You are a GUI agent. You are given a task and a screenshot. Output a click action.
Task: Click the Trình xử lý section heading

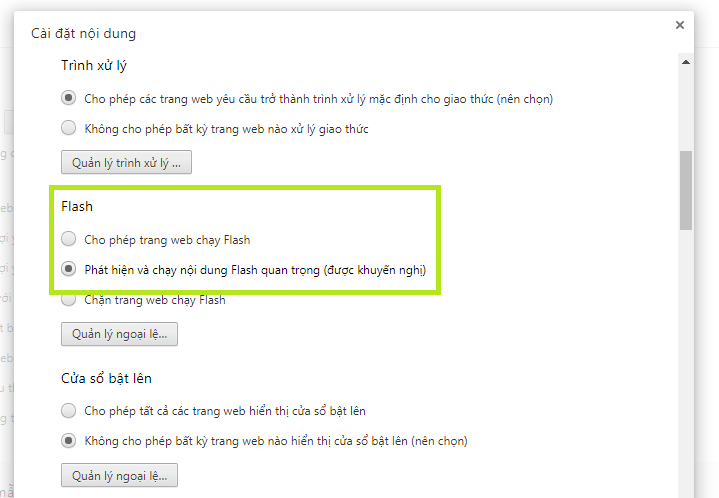pyautogui.click(x=94, y=66)
